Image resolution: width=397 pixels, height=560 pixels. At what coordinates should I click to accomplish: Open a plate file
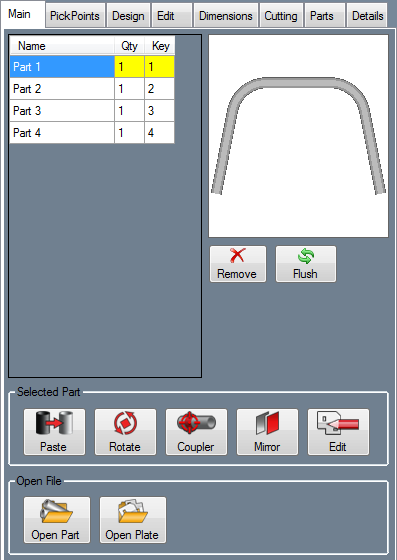(x=133, y=520)
